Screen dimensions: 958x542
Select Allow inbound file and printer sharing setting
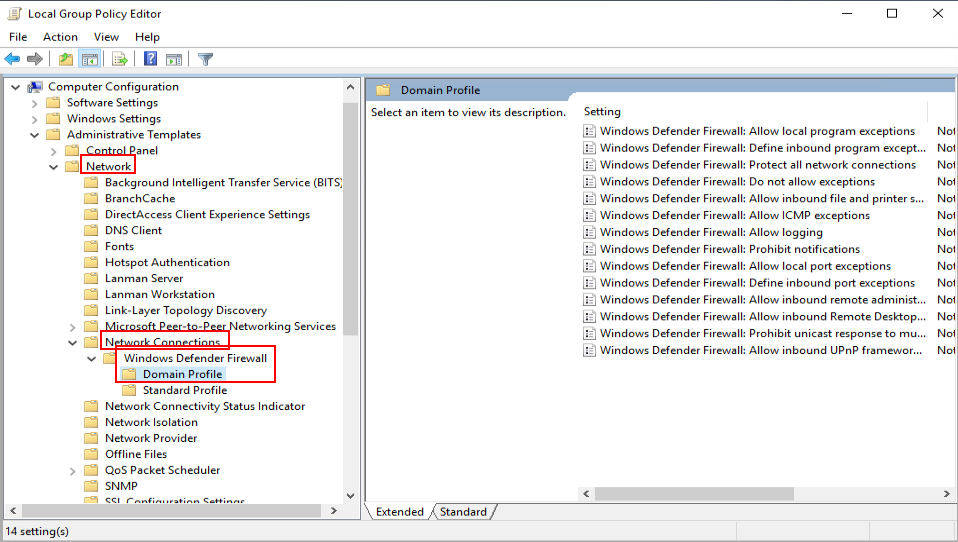click(x=761, y=198)
